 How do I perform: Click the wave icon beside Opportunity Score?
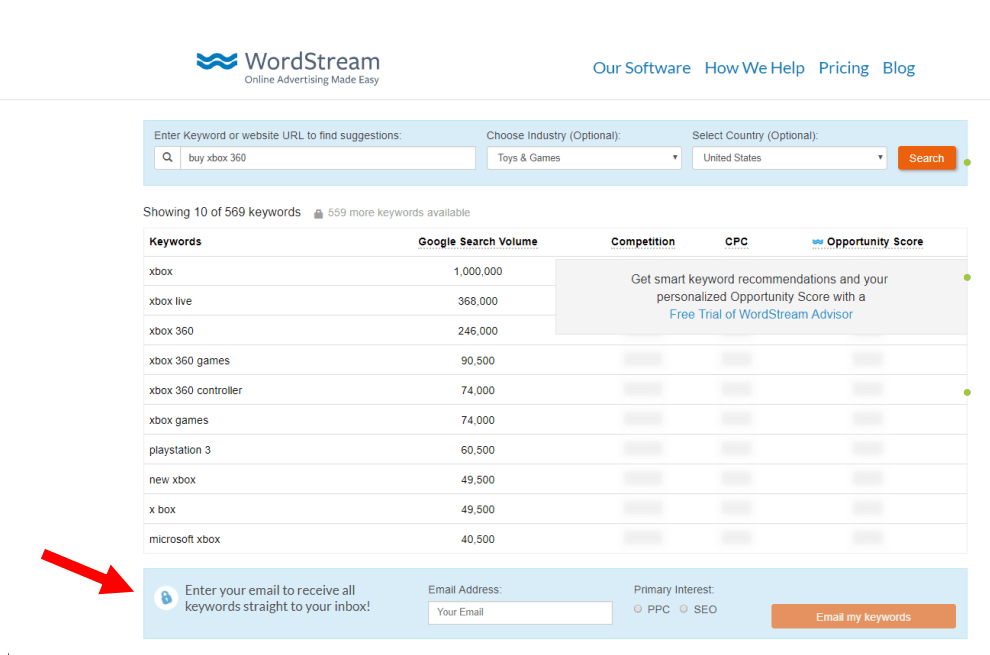click(x=818, y=242)
